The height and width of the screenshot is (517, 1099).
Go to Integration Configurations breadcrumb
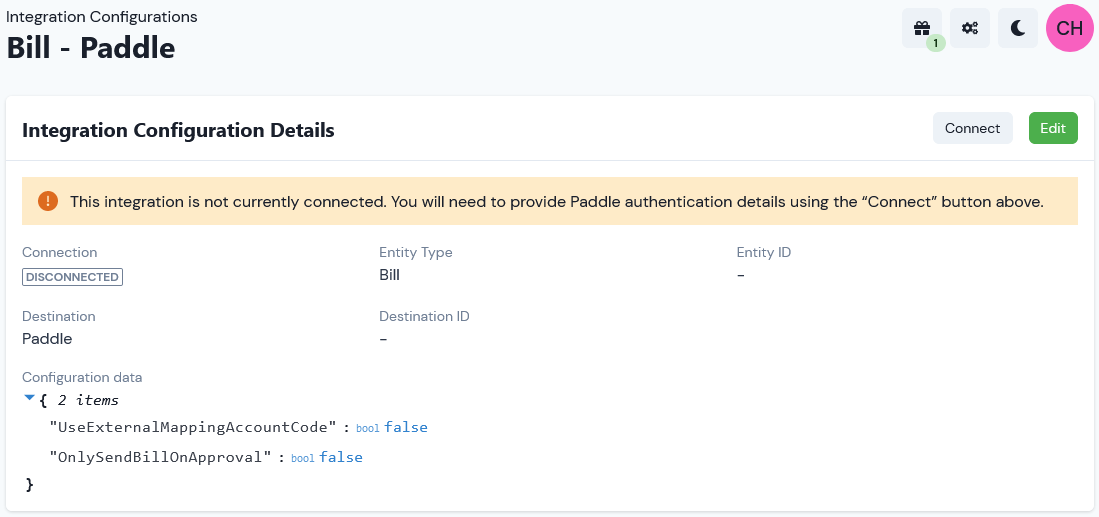[x=102, y=16]
